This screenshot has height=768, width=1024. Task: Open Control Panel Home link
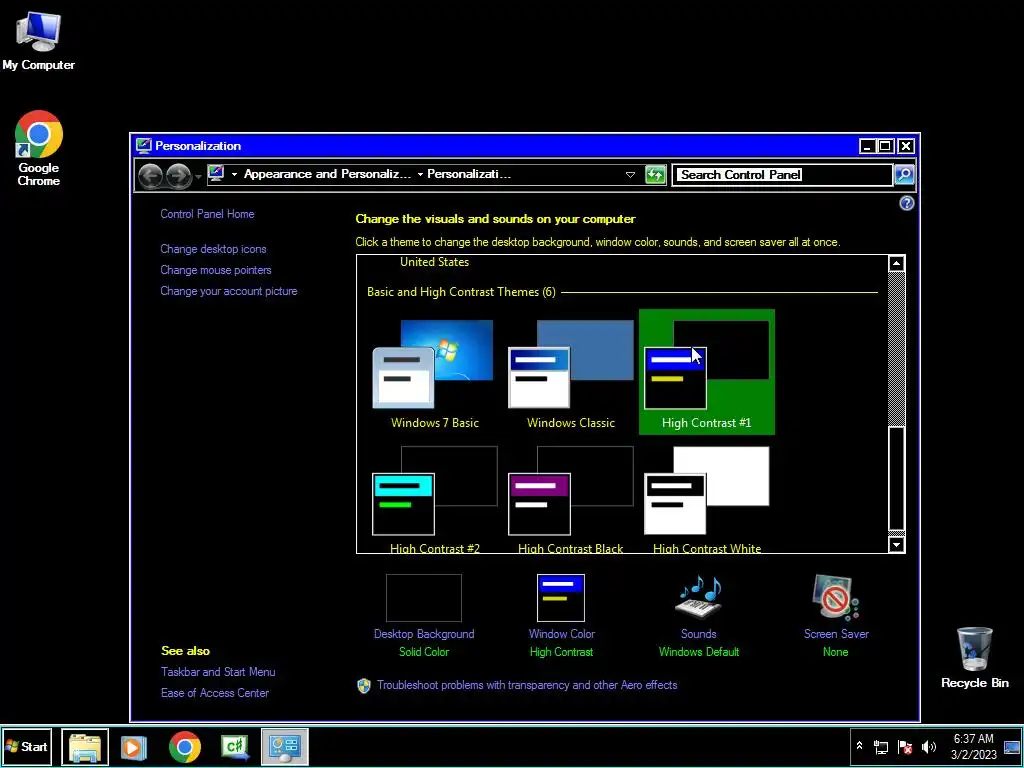tap(207, 214)
